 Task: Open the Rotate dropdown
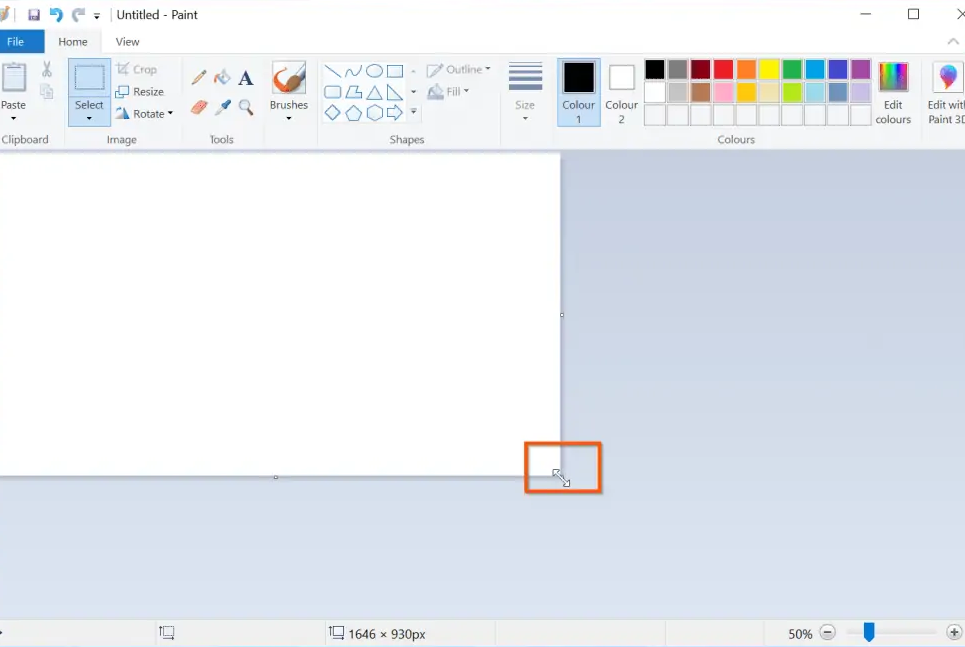click(144, 114)
